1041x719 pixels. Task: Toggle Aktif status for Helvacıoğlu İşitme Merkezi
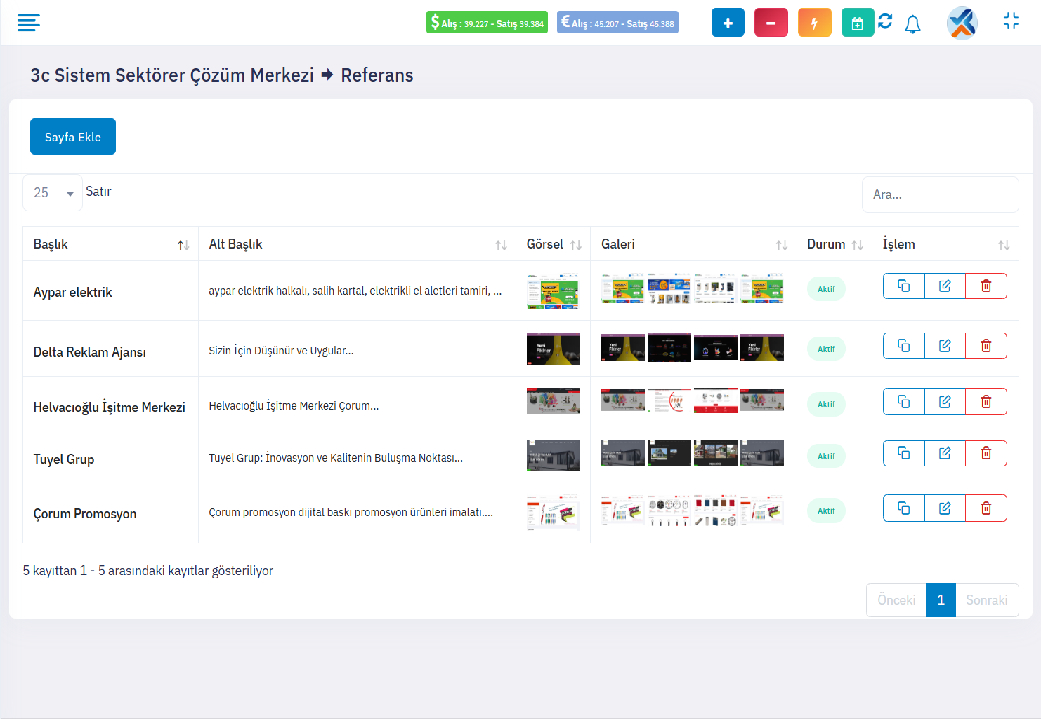pos(826,404)
